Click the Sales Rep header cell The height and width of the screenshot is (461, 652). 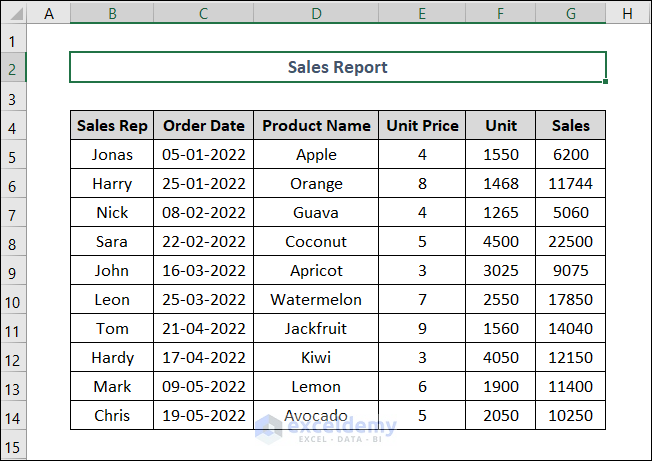click(112, 126)
